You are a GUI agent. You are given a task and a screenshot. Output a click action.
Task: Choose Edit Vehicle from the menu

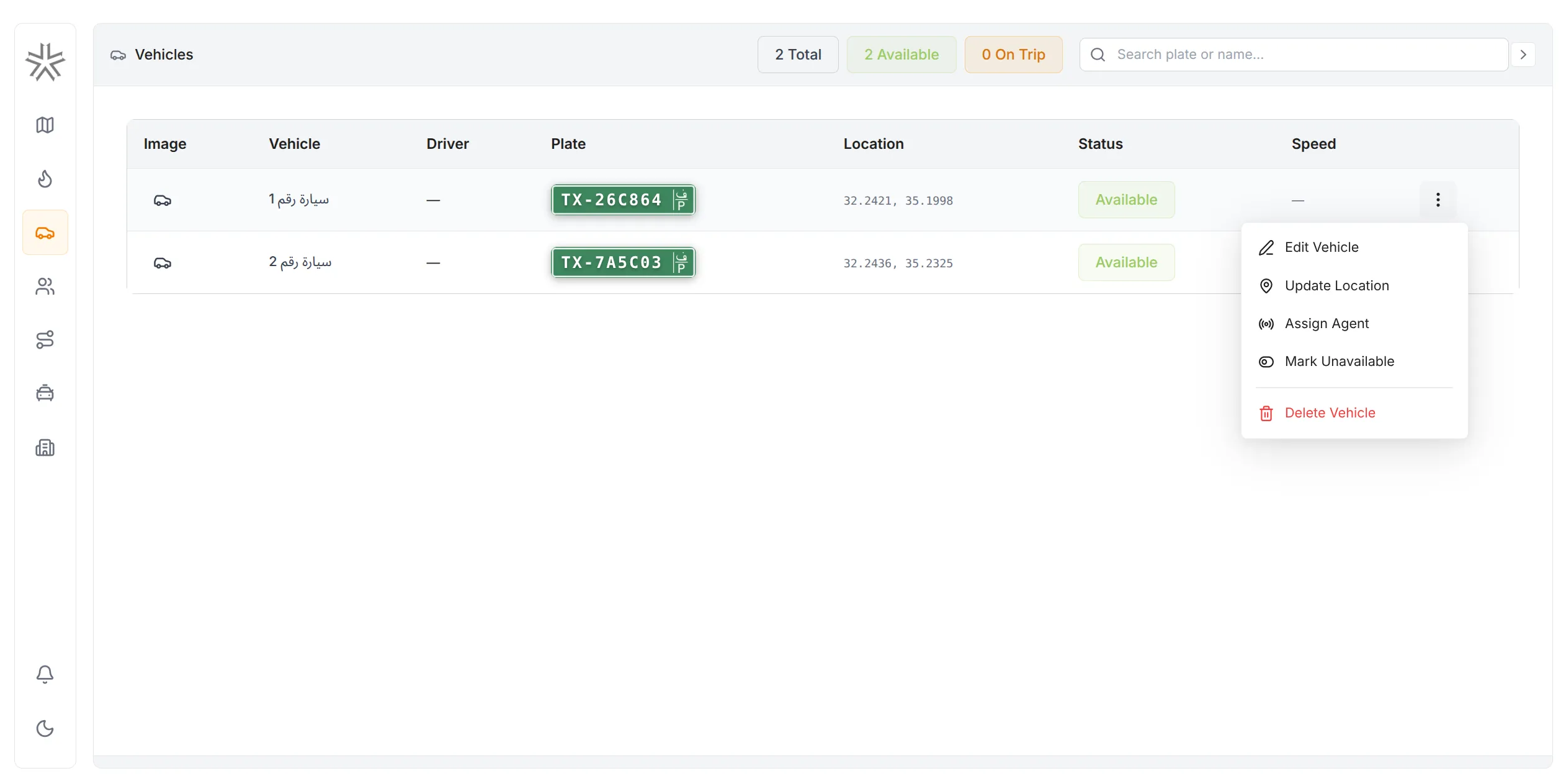coord(1354,247)
